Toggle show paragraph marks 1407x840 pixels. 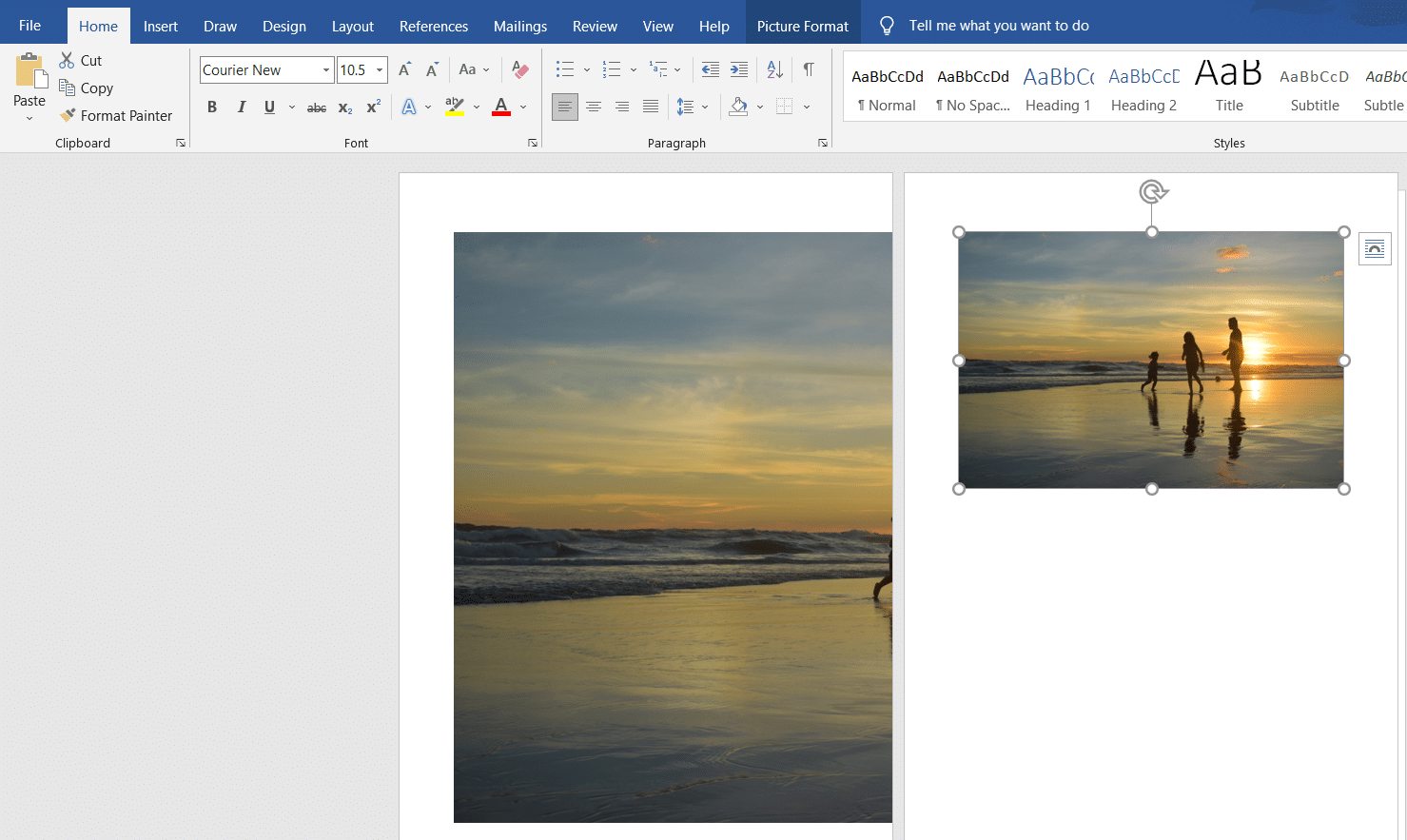[x=809, y=69]
